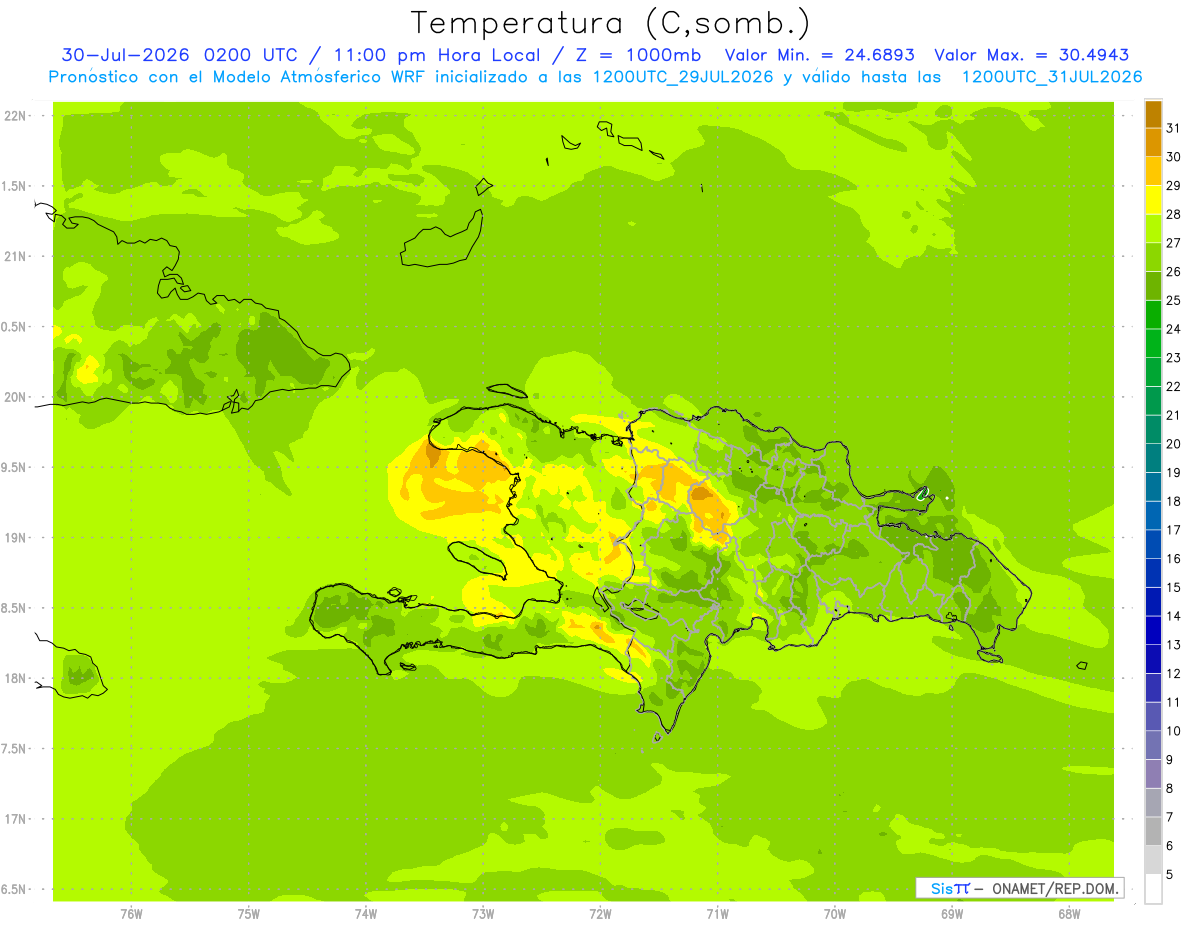Pick the legend swatch between 26 and 27
1200x927 pixels.
pyautogui.click(x=1153, y=257)
